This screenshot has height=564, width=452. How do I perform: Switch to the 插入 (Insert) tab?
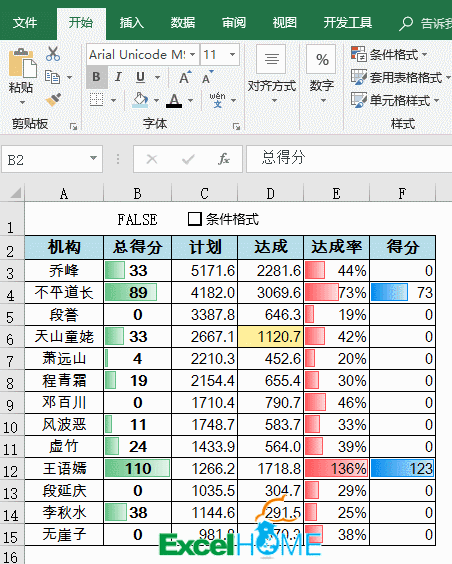tap(132, 23)
